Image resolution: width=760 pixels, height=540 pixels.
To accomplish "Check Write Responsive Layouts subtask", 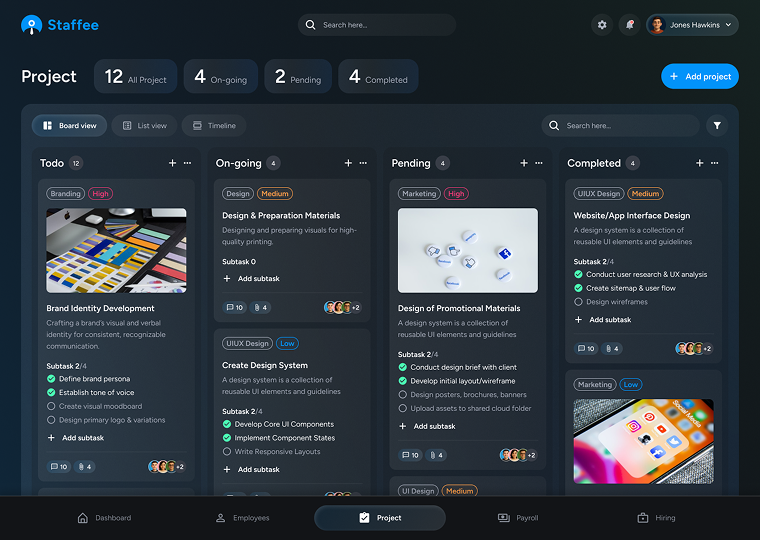I will (226, 451).
